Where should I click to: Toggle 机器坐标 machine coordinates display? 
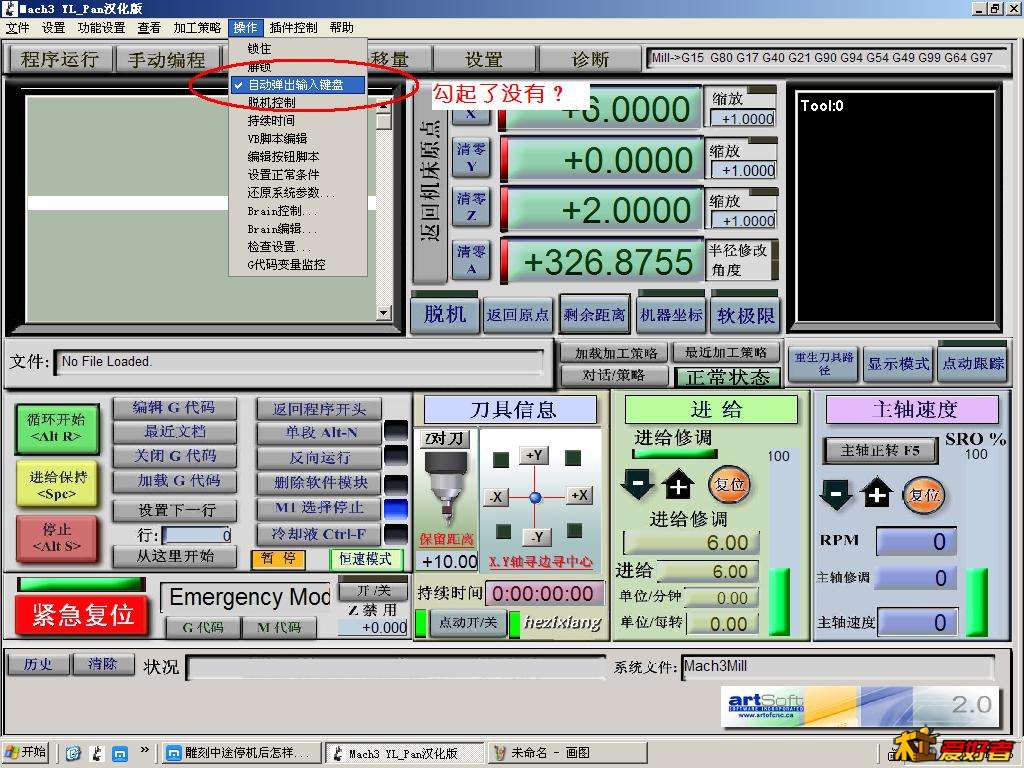671,315
